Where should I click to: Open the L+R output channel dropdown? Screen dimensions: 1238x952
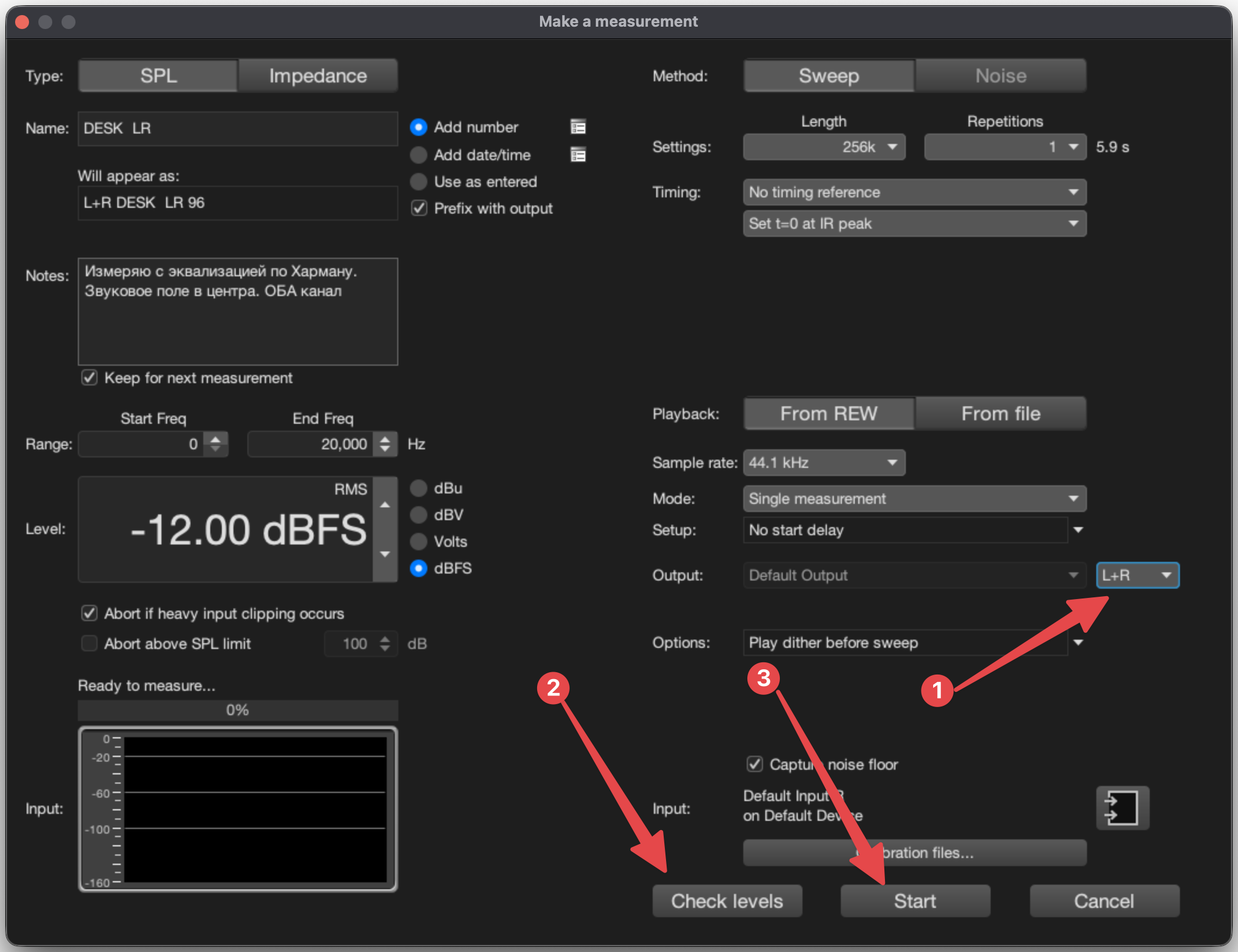(x=1138, y=575)
